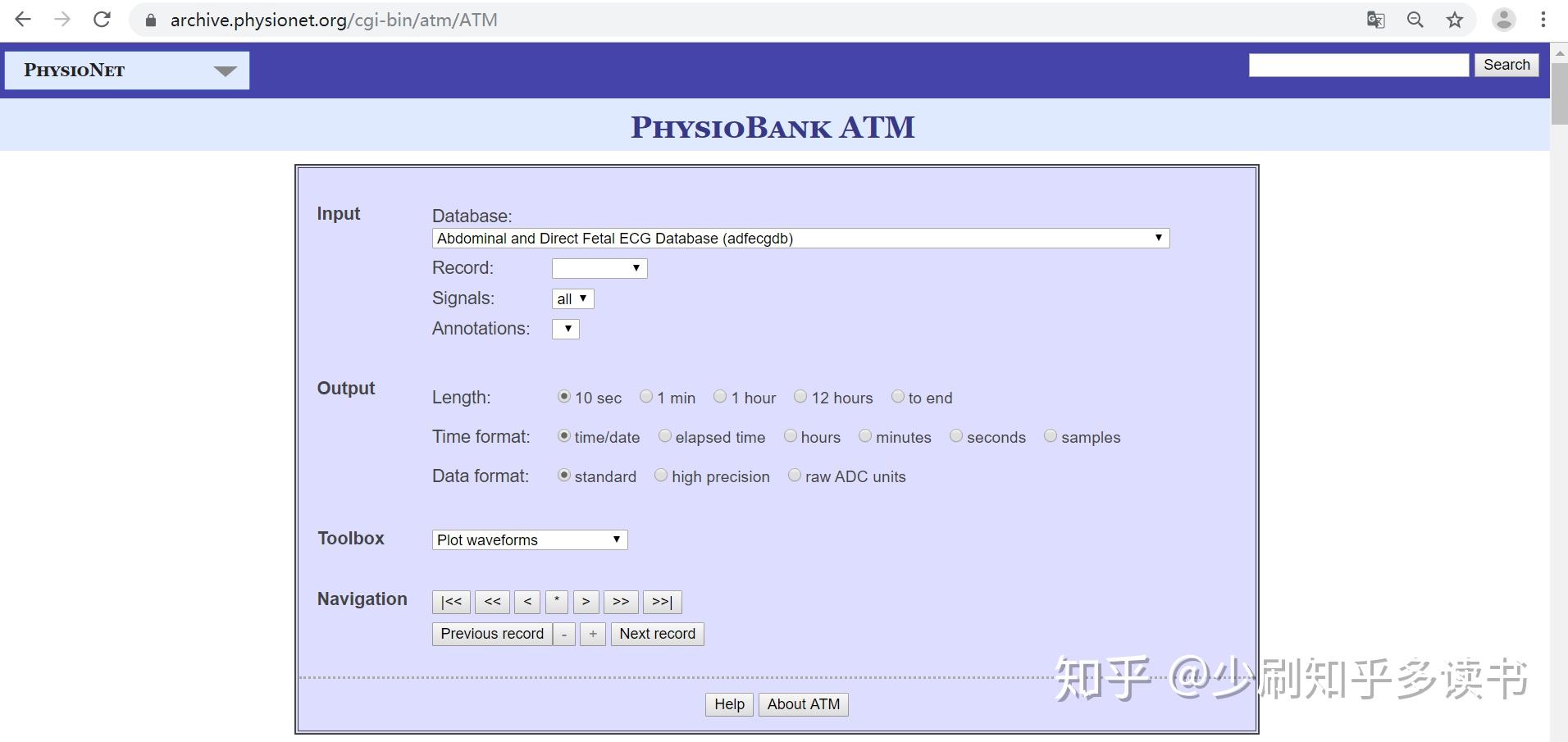This screenshot has width=1568, height=742.
Task: Click the Next record button
Action: click(x=657, y=633)
